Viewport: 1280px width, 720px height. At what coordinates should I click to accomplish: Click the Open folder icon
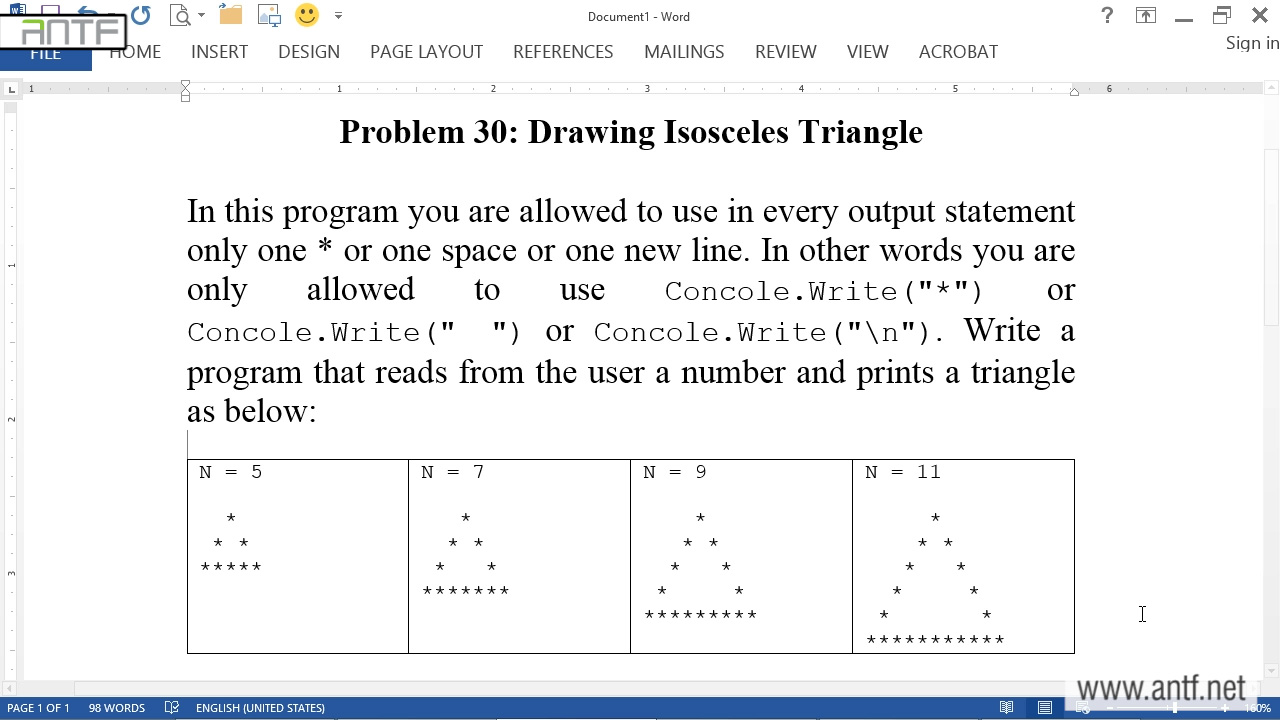tap(231, 15)
